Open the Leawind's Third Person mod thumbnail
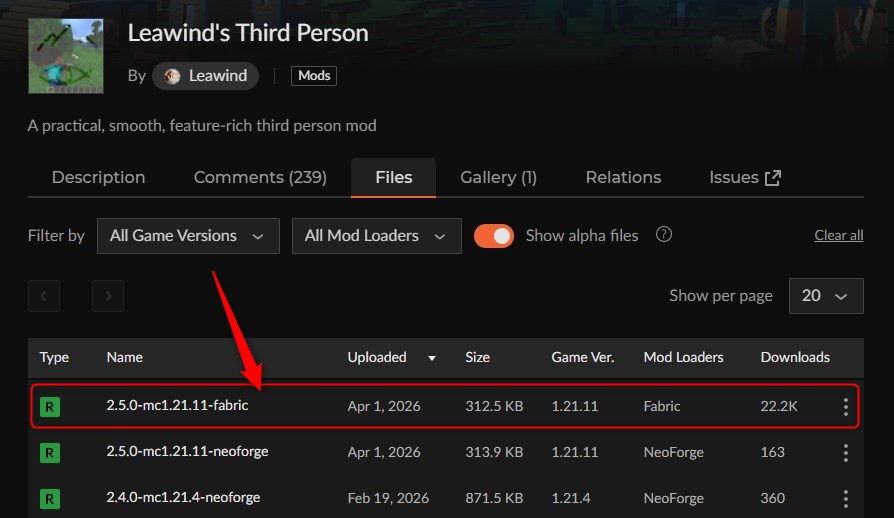The width and height of the screenshot is (894, 518). [x=66, y=56]
